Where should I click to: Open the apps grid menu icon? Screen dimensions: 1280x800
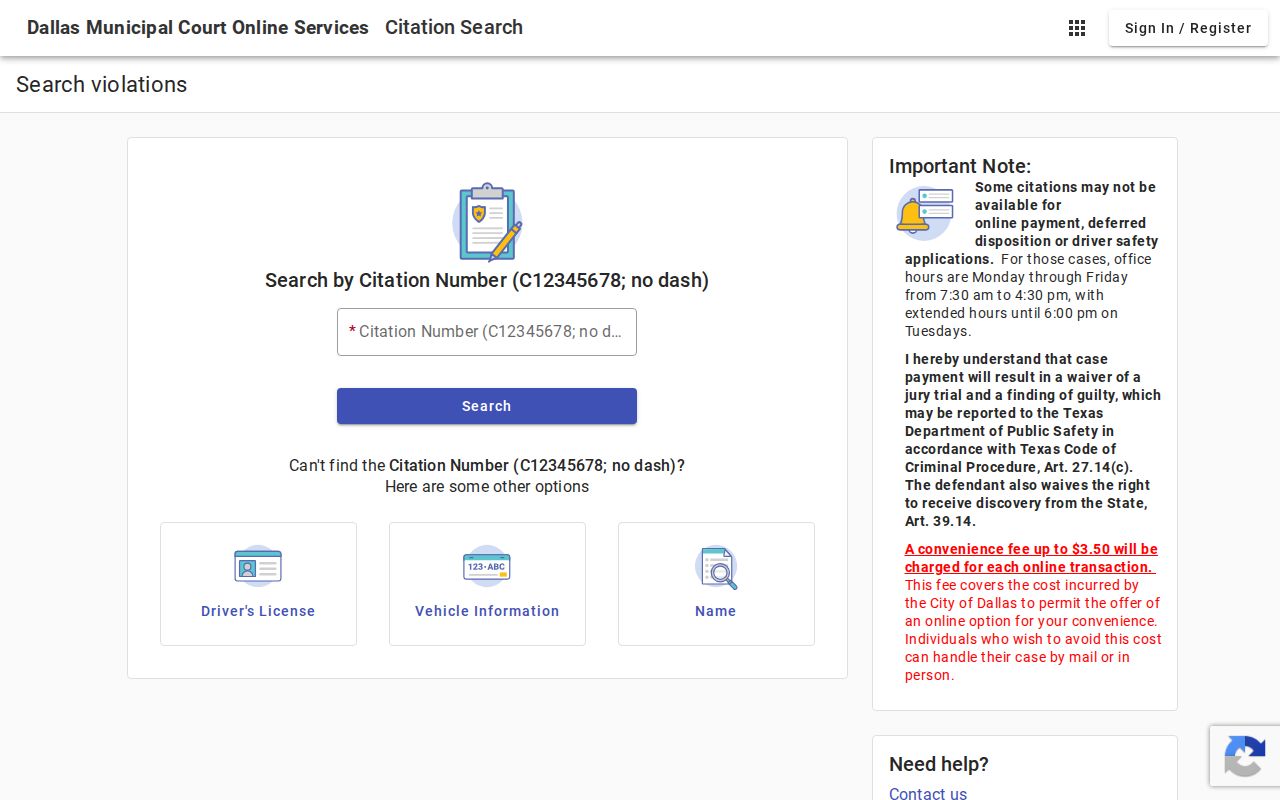[x=1077, y=28]
